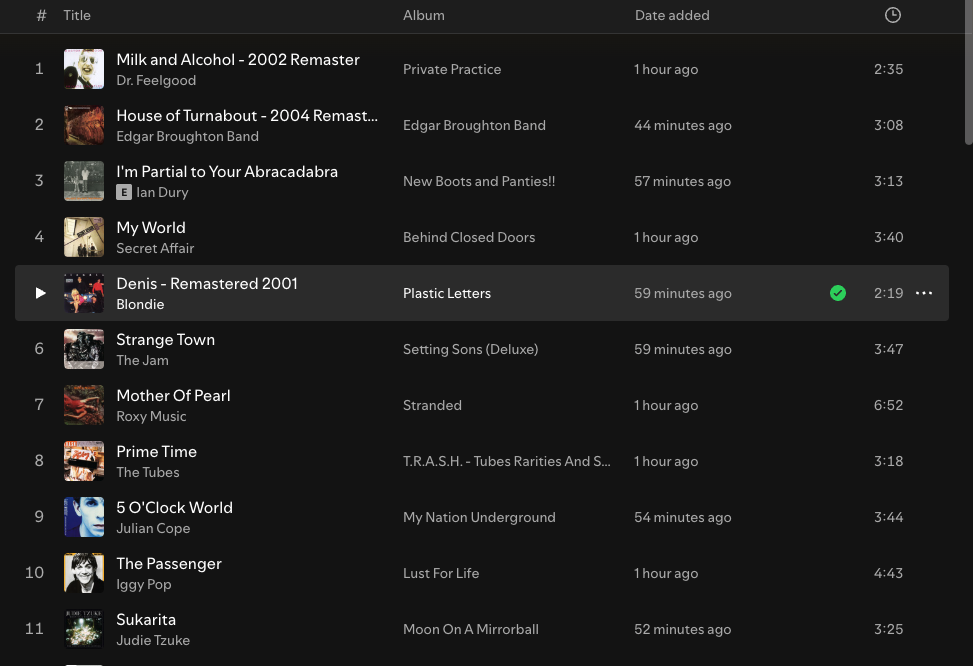Open artist Iggy Pop link
973x666 pixels.
144,584
